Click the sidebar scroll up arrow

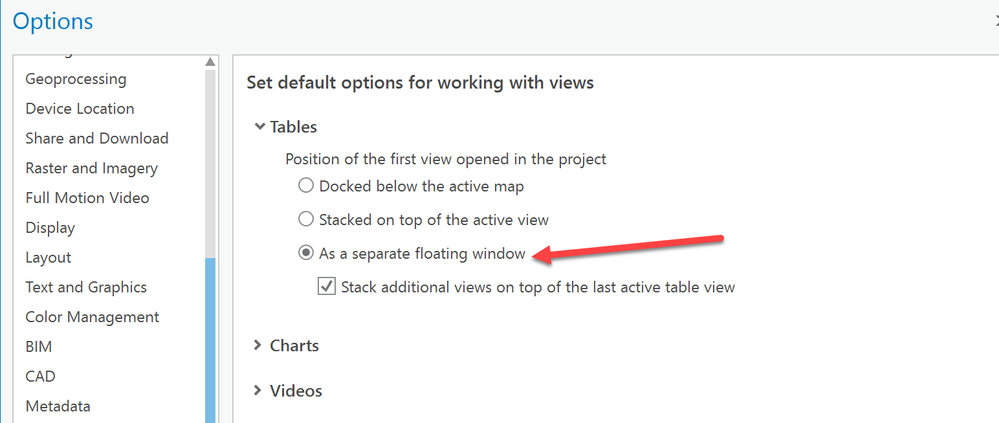click(210, 63)
